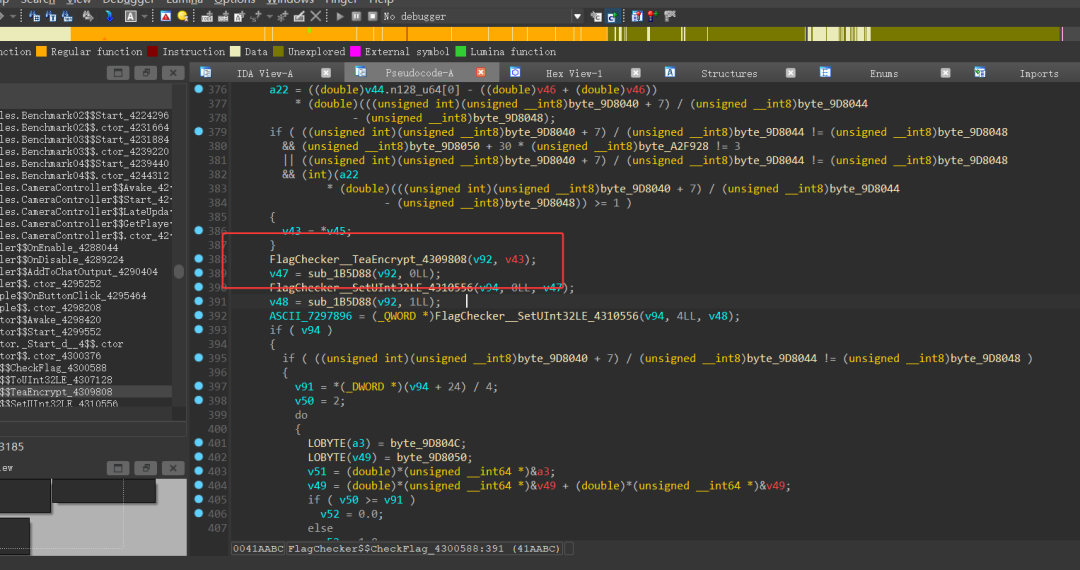Screen dimensions: 1080x570
Task: Toggle breakpoint dot on line 379
Action: tap(198, 131)
